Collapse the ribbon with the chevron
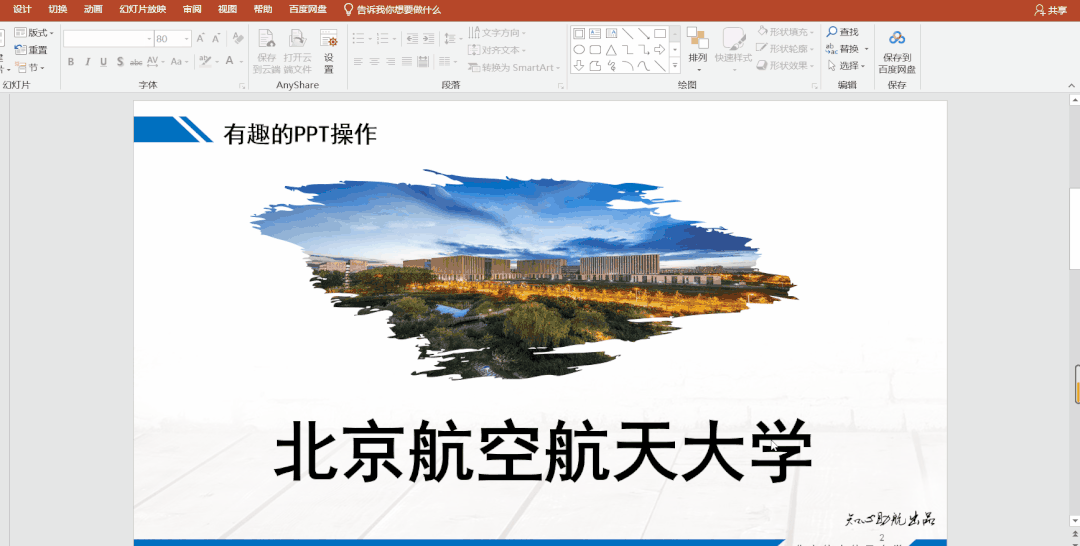Screen dimensions: 1080x546 click(1072, 85)
